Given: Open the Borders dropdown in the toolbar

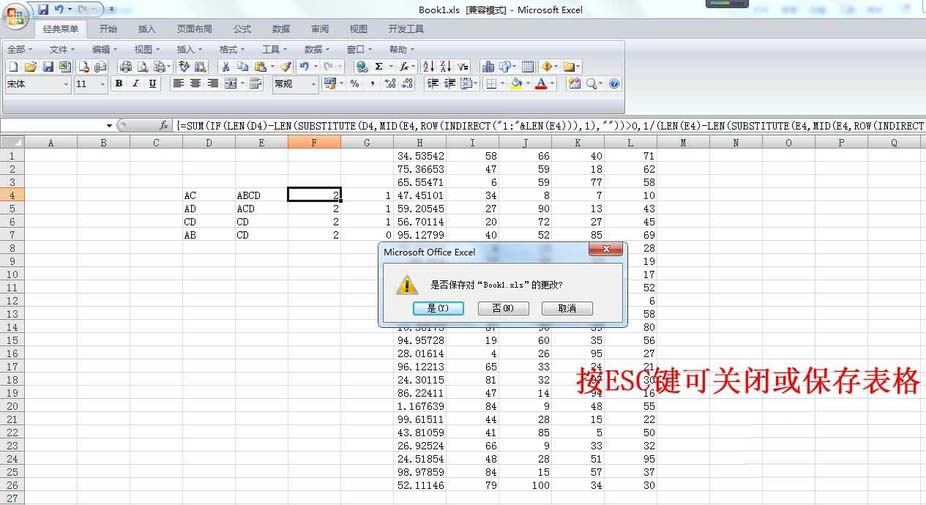Looking at the screenshot, I should pyautogui.click(x=503, y=84).
